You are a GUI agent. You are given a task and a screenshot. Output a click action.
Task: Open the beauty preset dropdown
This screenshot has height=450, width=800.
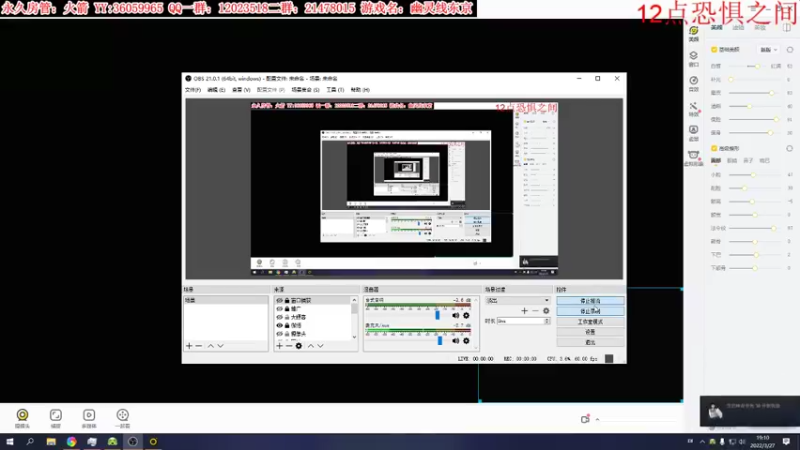pos(768,50)
